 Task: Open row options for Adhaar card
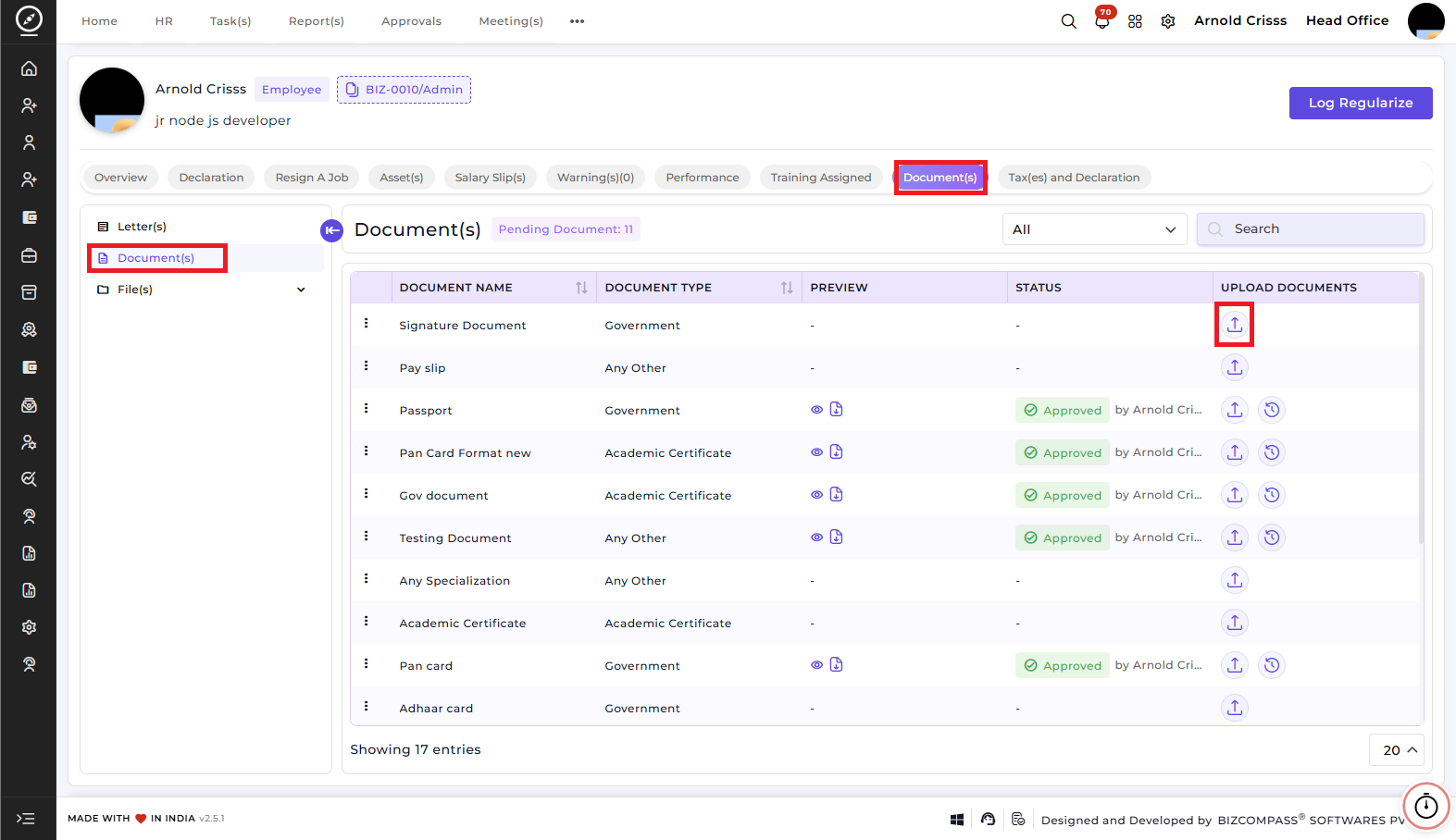367,706
